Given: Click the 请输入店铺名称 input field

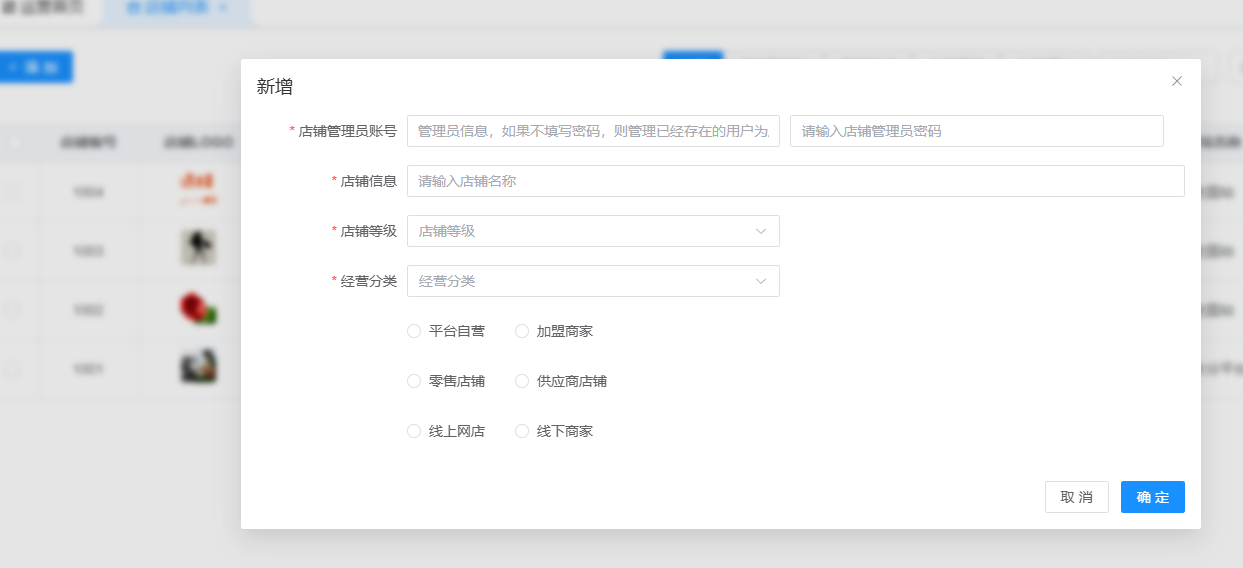Looking at the screenshot, I should [795, 181].
